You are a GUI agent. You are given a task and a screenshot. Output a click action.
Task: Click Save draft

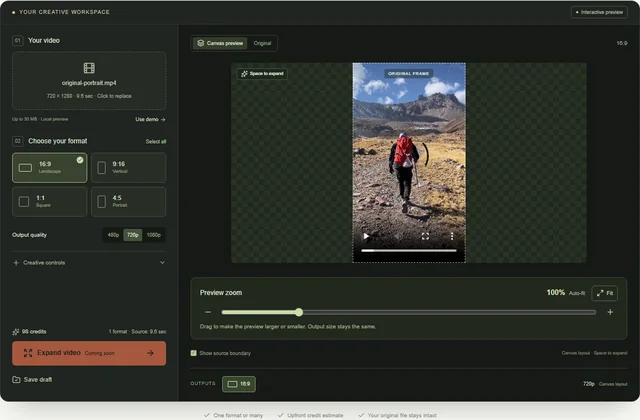pos(32,380)
